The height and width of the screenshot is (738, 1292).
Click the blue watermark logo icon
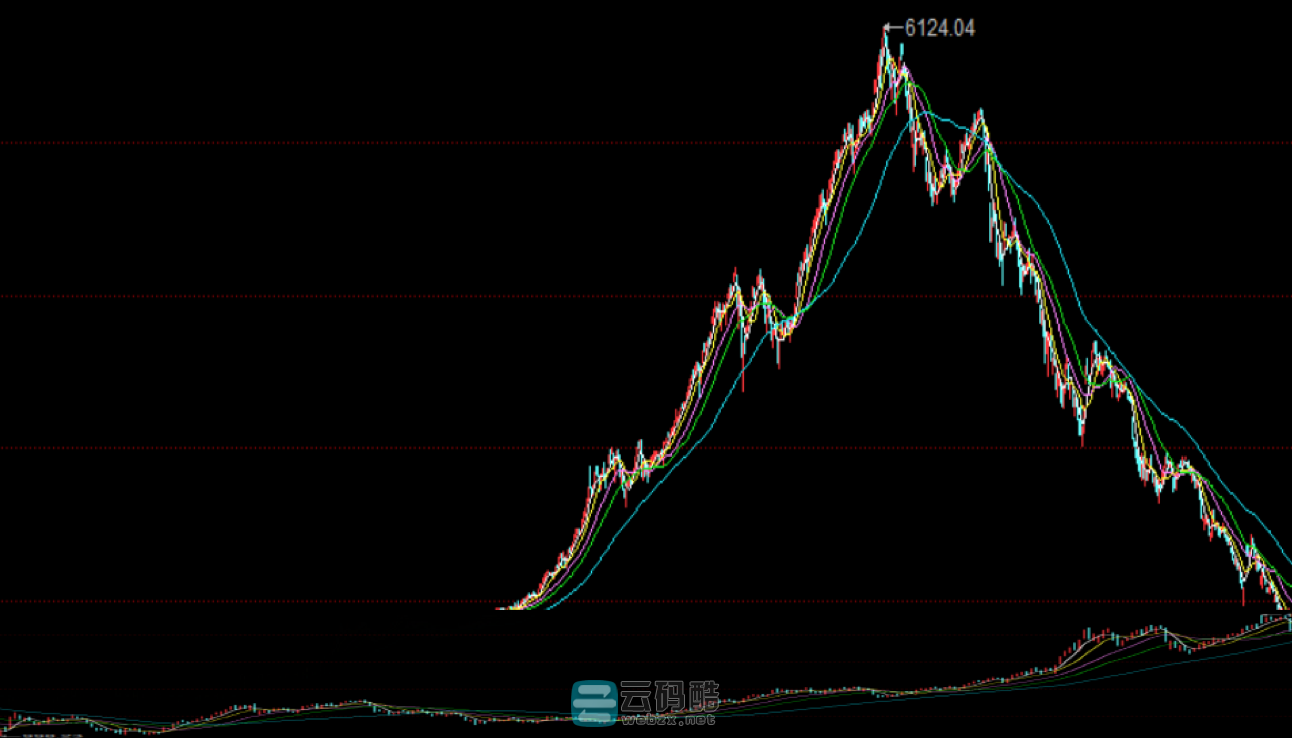[x=594, y=702]
